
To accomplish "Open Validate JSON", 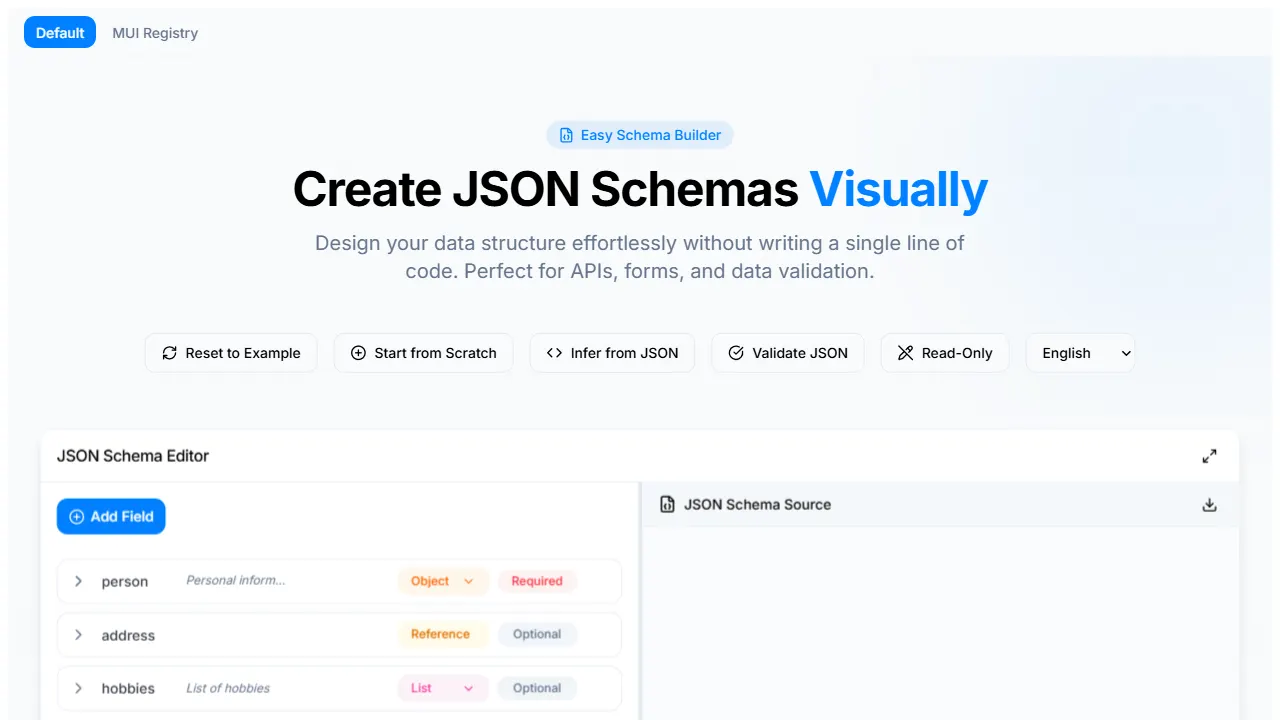I will coord(788,353).
